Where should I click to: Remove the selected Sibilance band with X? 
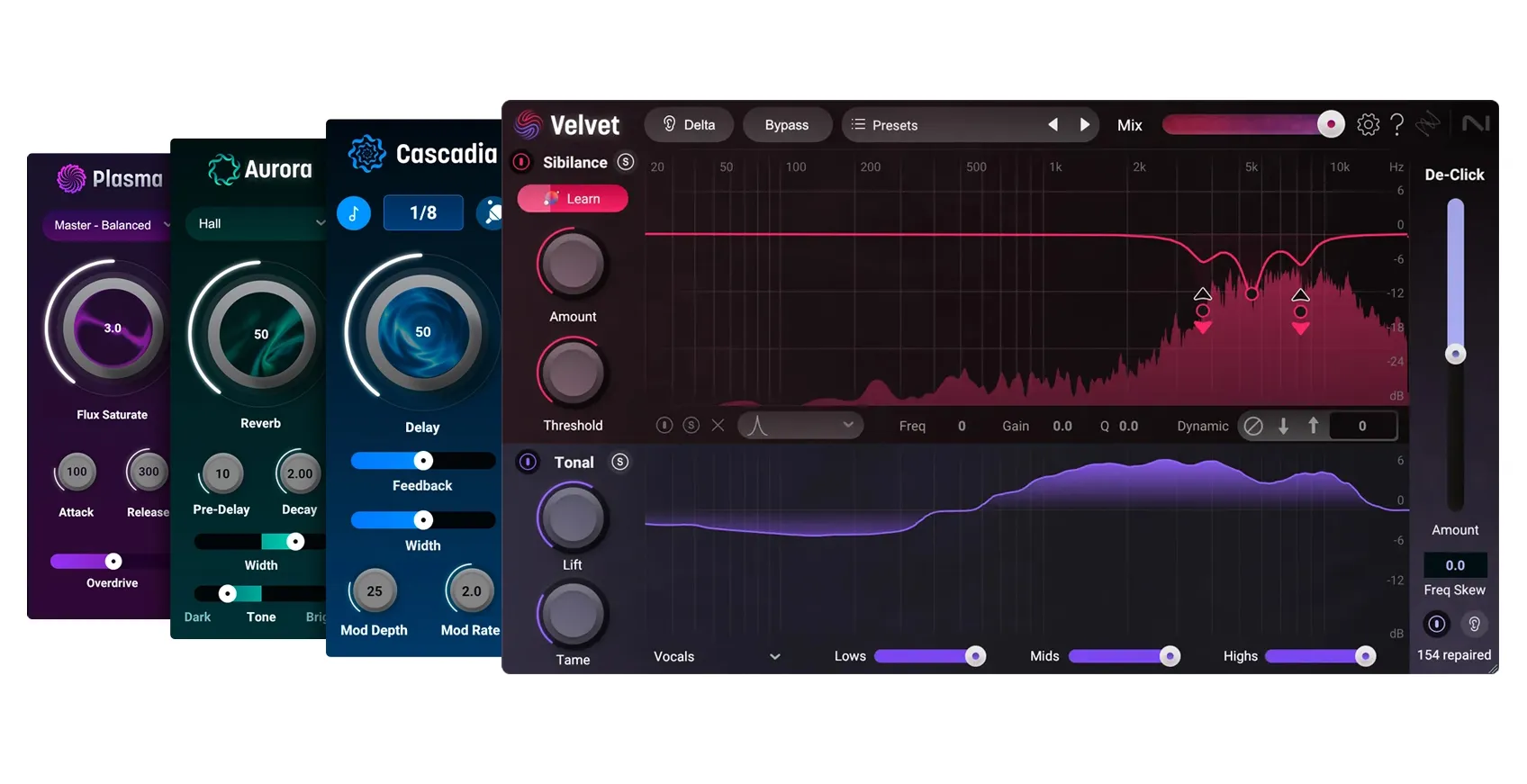click(718, 425)
